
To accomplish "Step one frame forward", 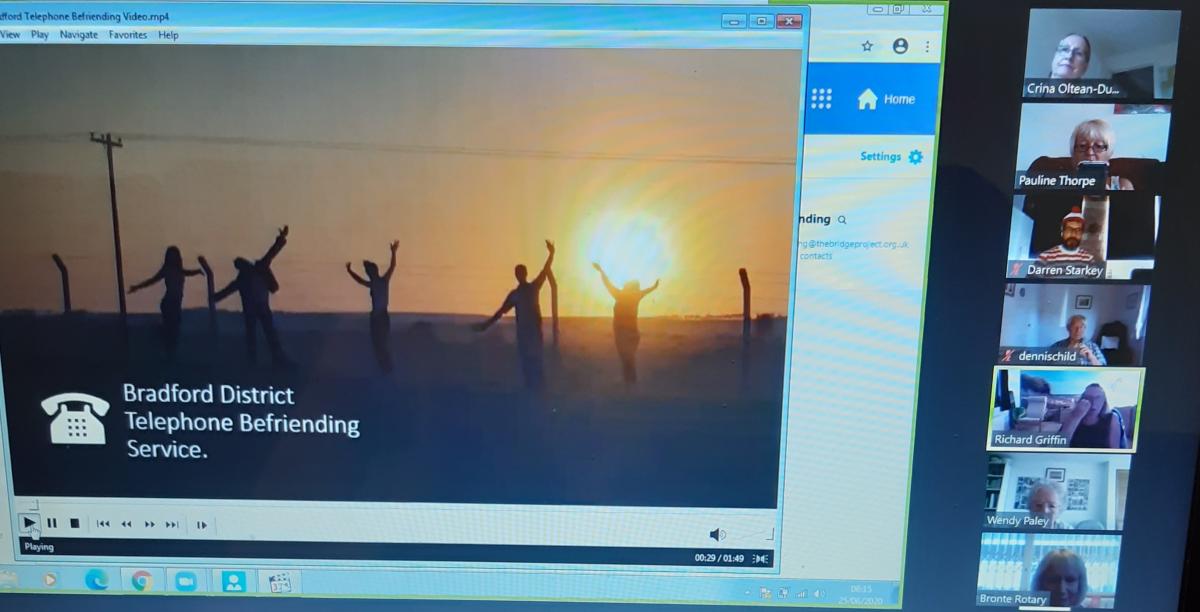I will [201, 524].
